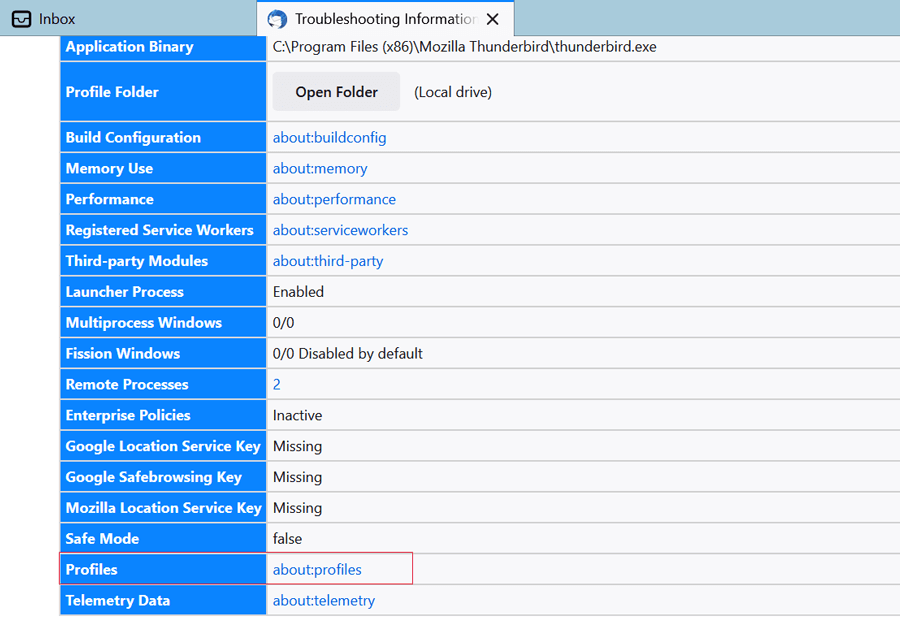Click the Mozilla Location Service Key header
Image resolution: width=900 pixels, height=640 pixels.
click(x=163, y=508)
